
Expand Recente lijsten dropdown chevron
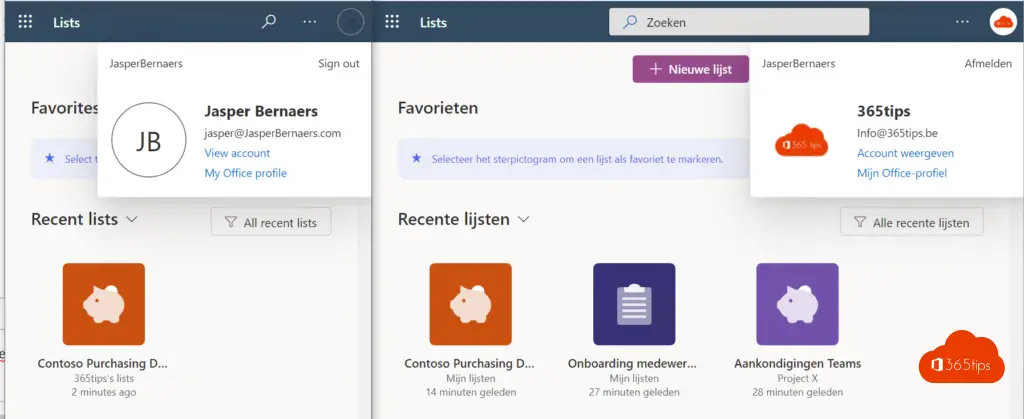click(x=523, y=219)
